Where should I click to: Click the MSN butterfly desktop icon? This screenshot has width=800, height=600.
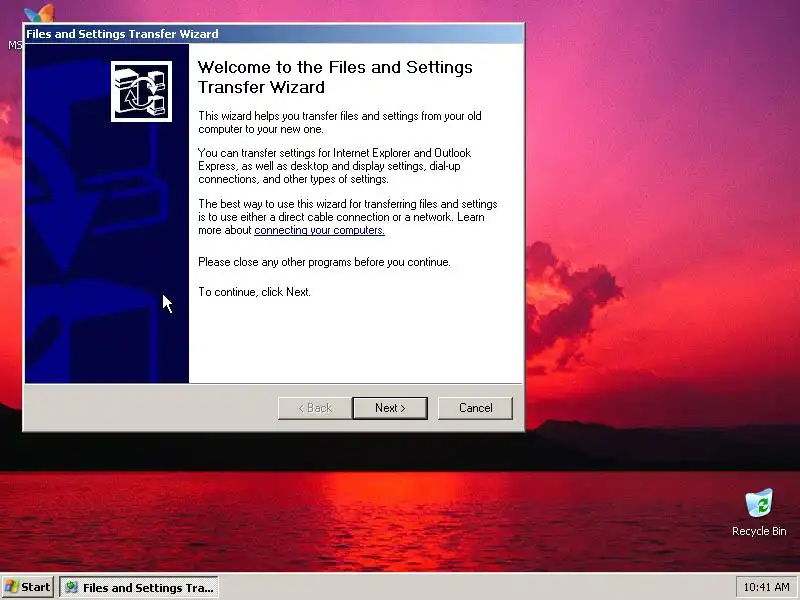(x=38, y=13)
